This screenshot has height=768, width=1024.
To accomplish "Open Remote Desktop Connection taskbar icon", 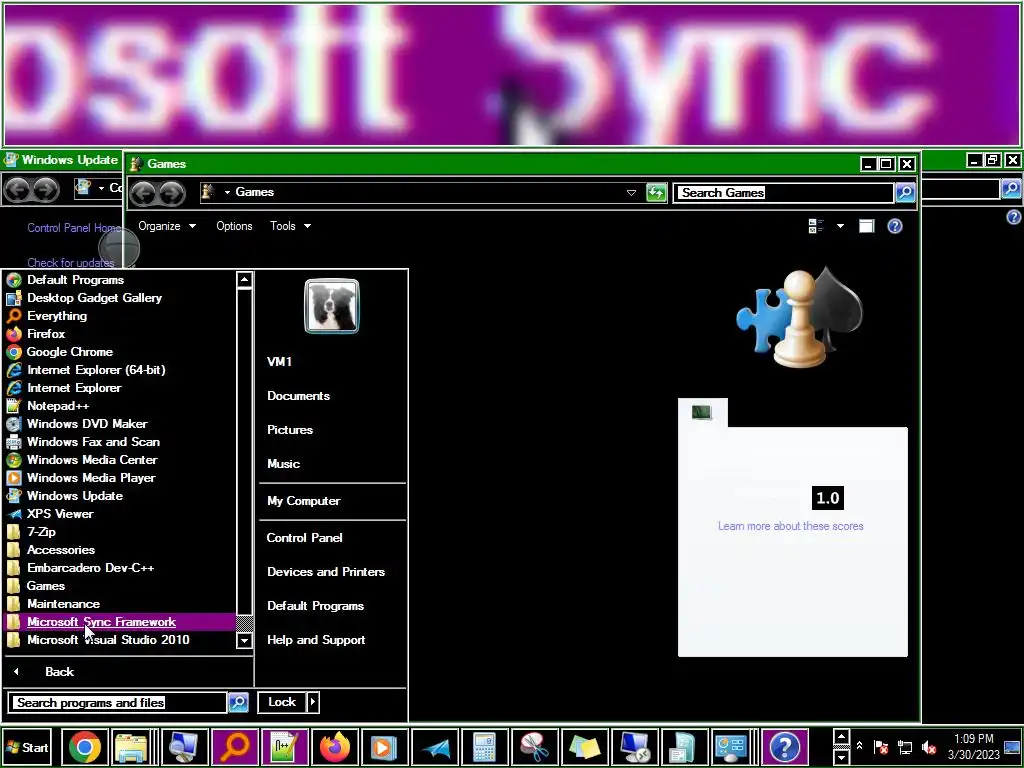I will click(634, 746).
